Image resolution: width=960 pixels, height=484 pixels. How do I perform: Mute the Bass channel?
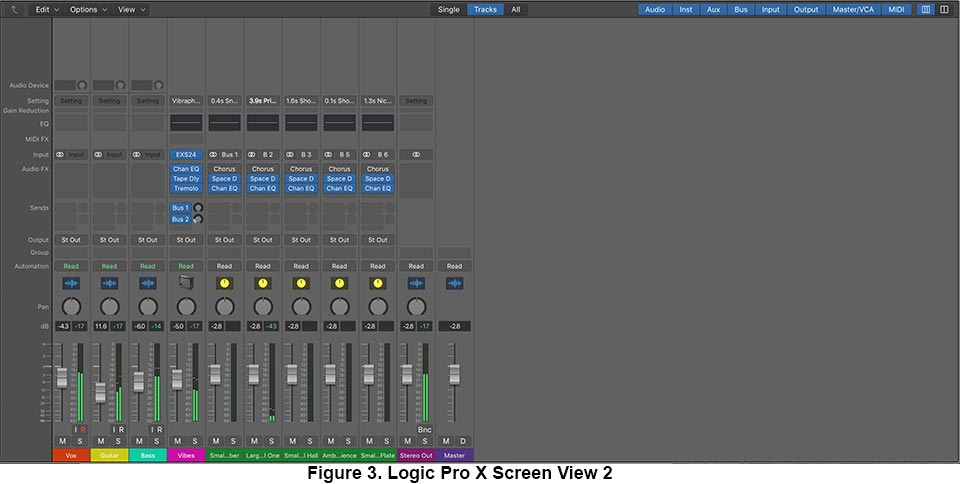[x=139, y=441]
